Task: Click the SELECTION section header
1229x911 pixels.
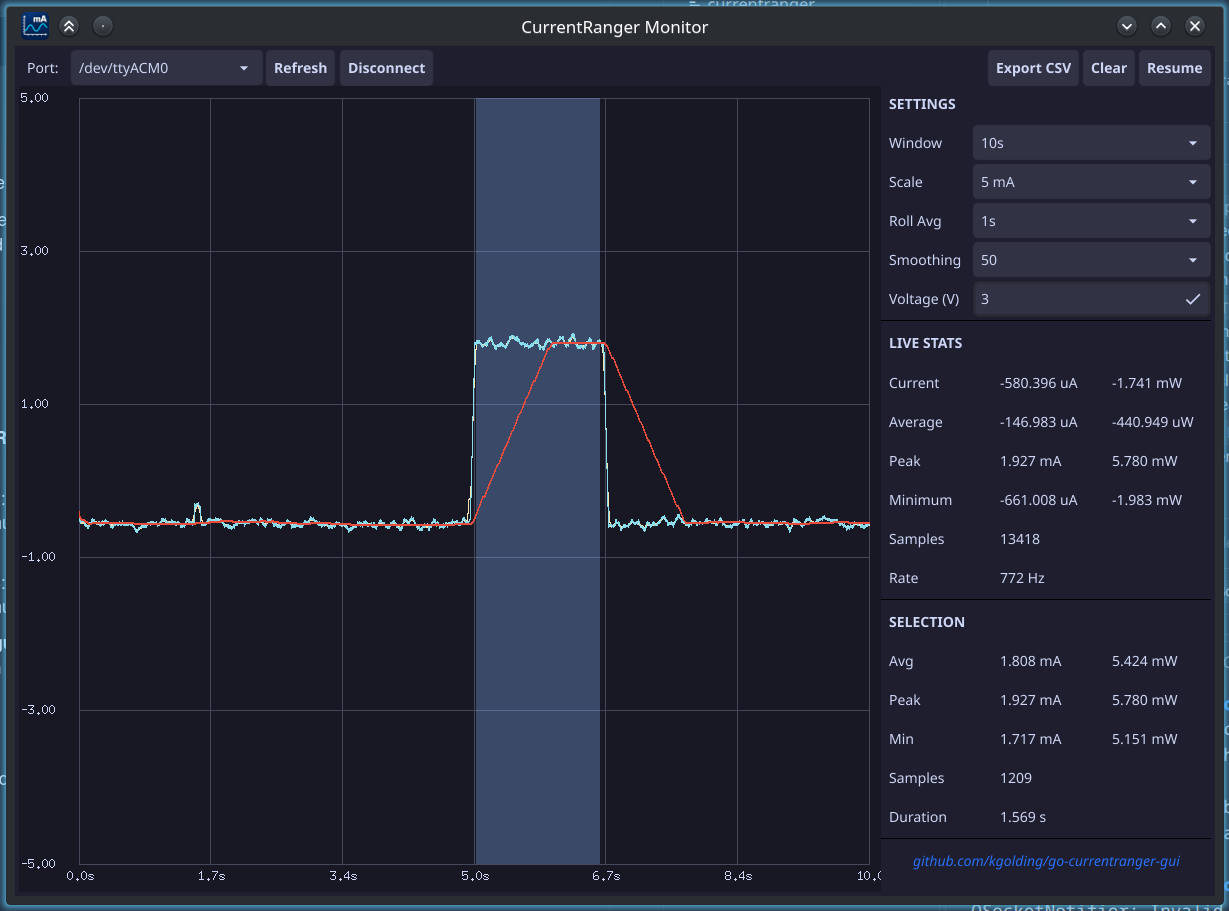Action: tap(926, 622)
